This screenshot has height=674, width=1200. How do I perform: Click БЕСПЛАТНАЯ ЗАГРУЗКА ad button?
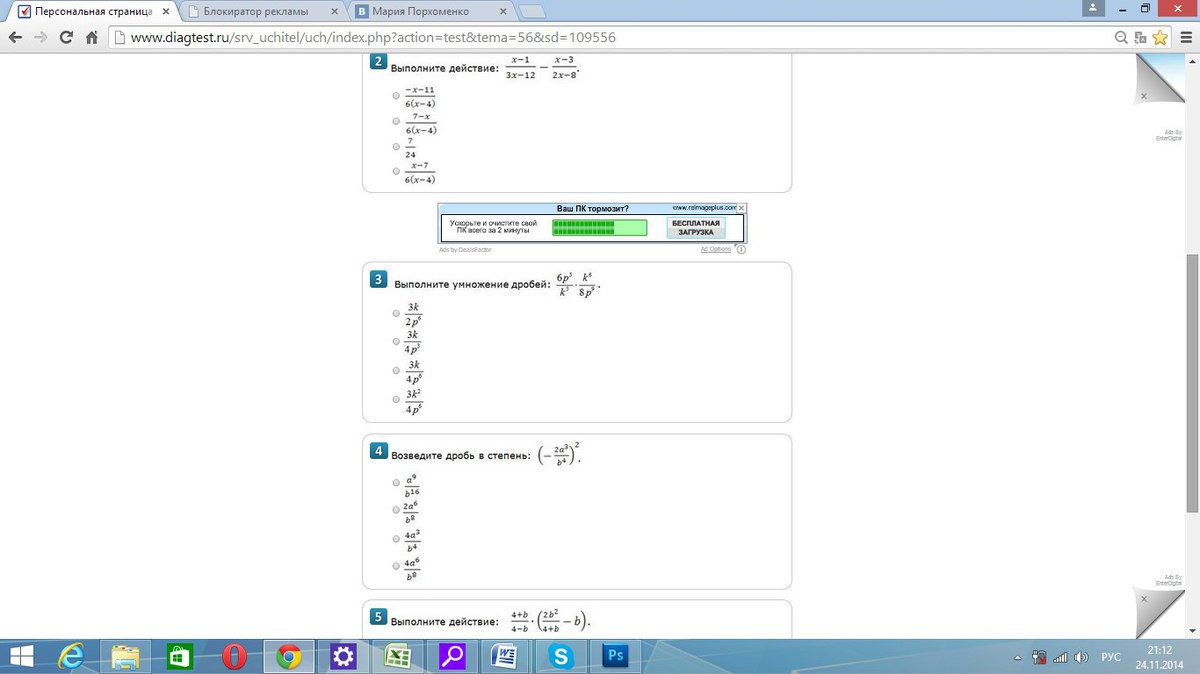tap(696, 227)
